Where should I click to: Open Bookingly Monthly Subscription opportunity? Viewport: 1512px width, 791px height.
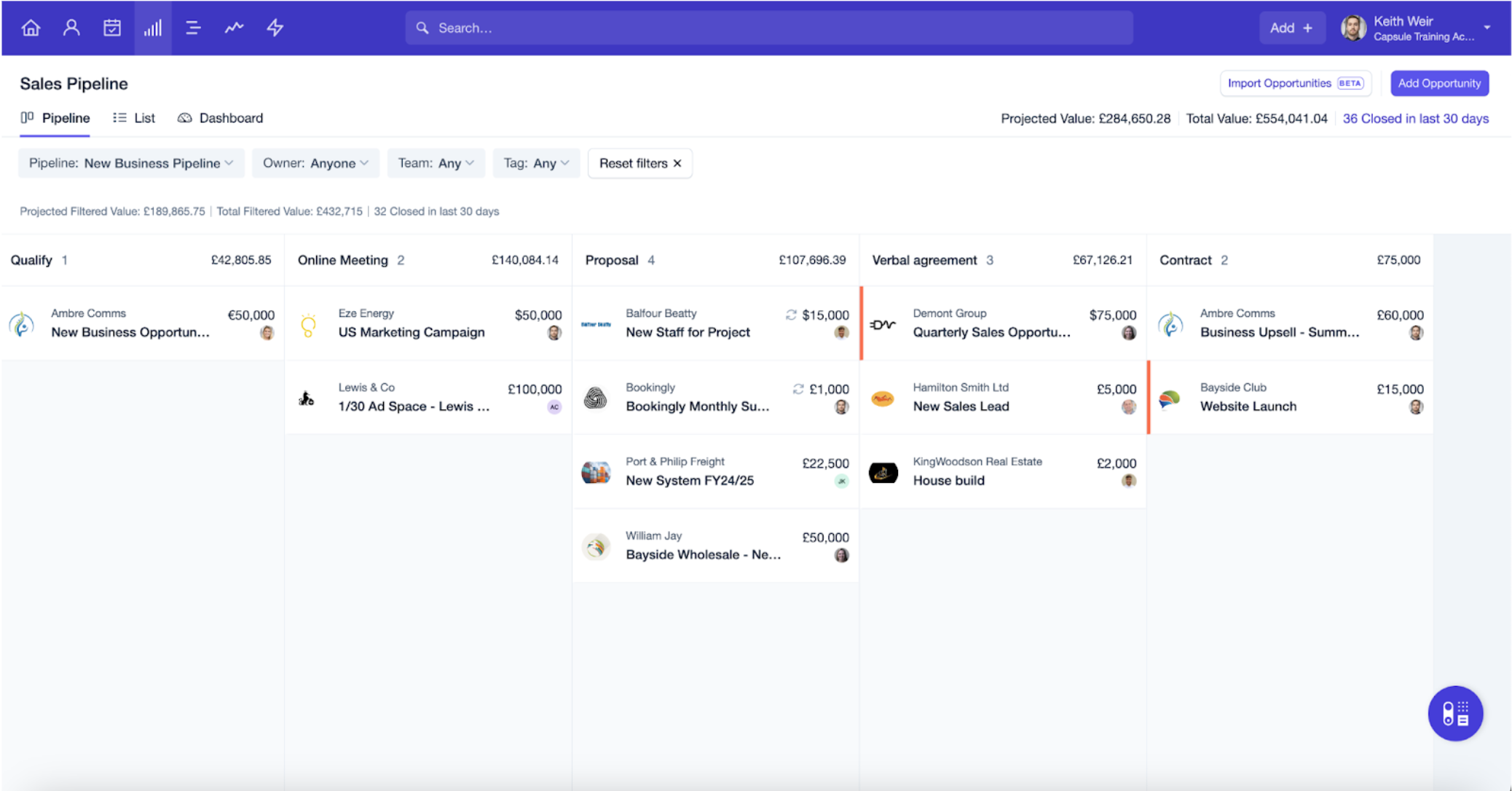[715, 398]
